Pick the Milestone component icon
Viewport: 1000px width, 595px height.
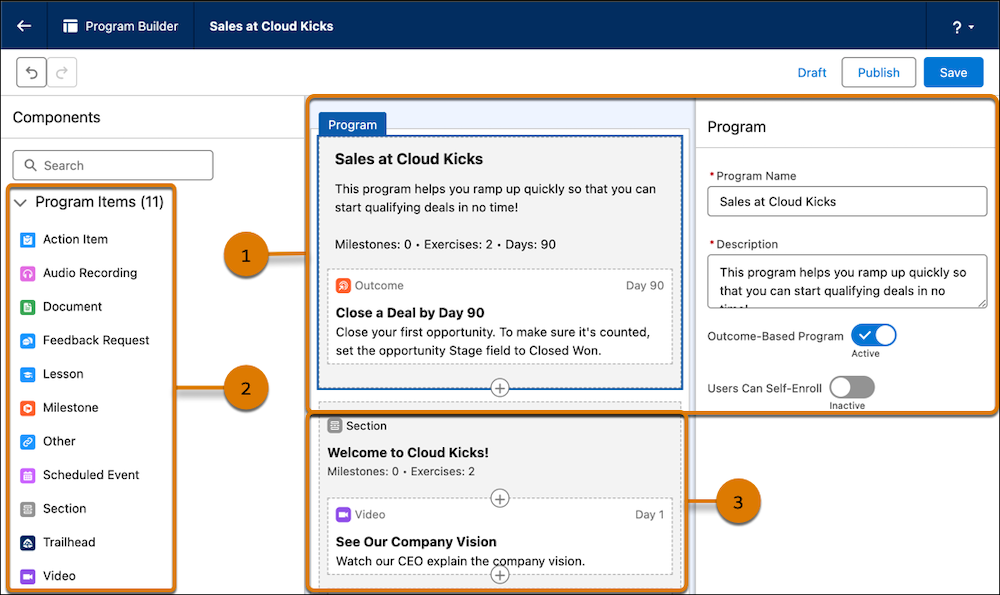click(27, 408)
